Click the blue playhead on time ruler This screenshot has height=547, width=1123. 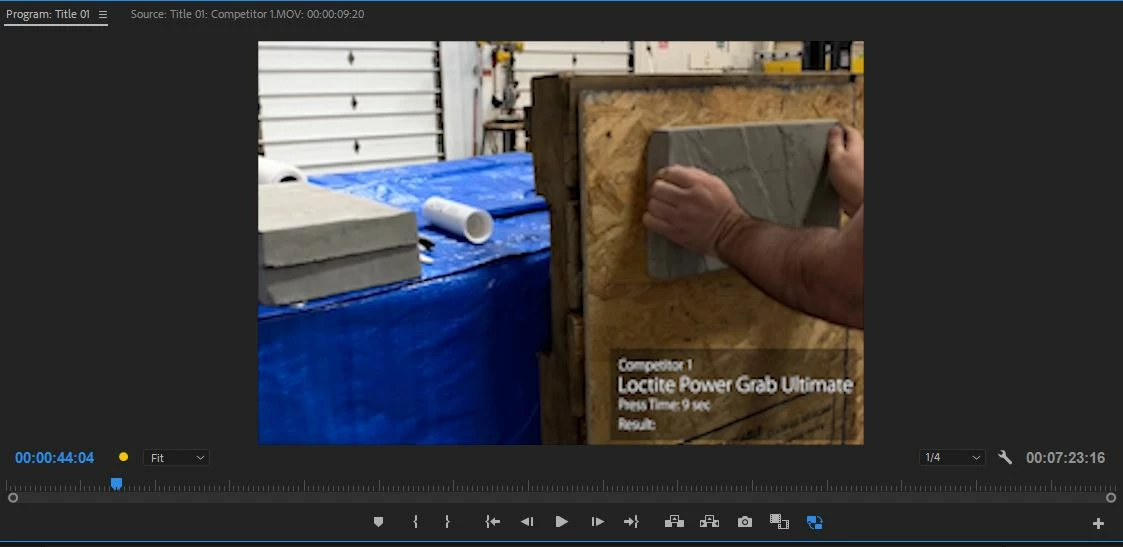[x=116, y=484]
